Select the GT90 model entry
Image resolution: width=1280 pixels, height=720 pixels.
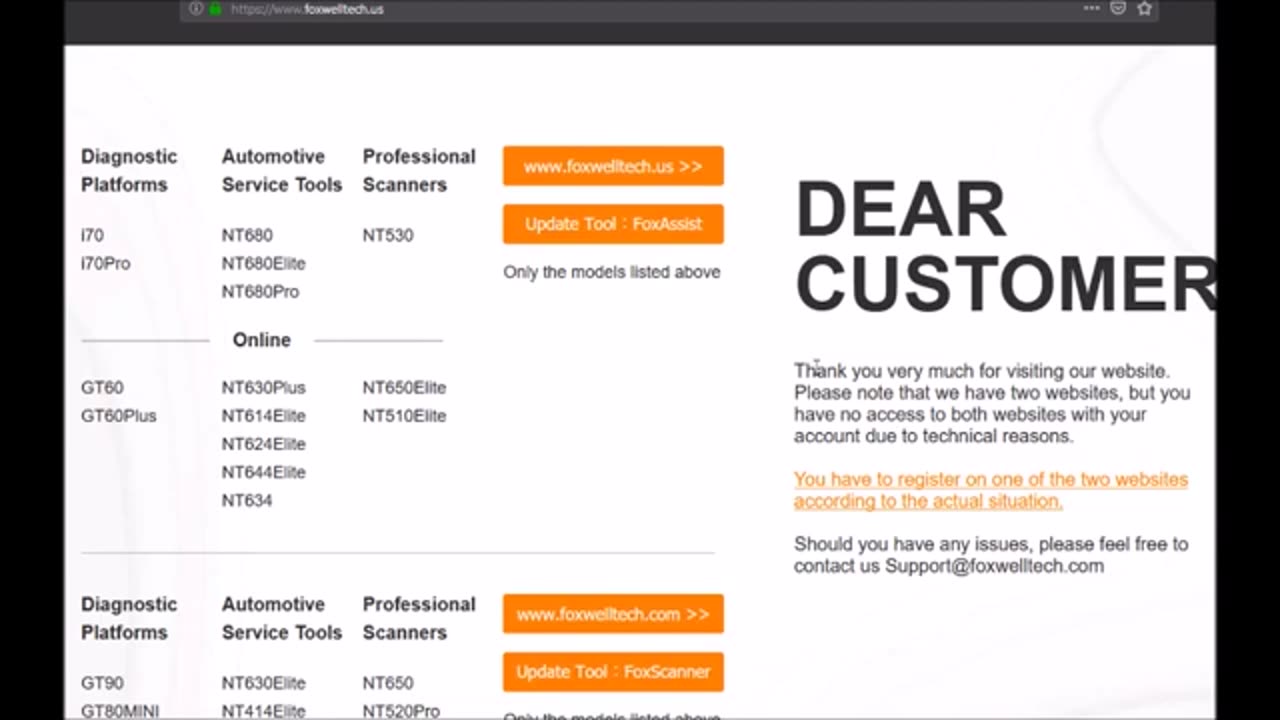pos(102,683)
